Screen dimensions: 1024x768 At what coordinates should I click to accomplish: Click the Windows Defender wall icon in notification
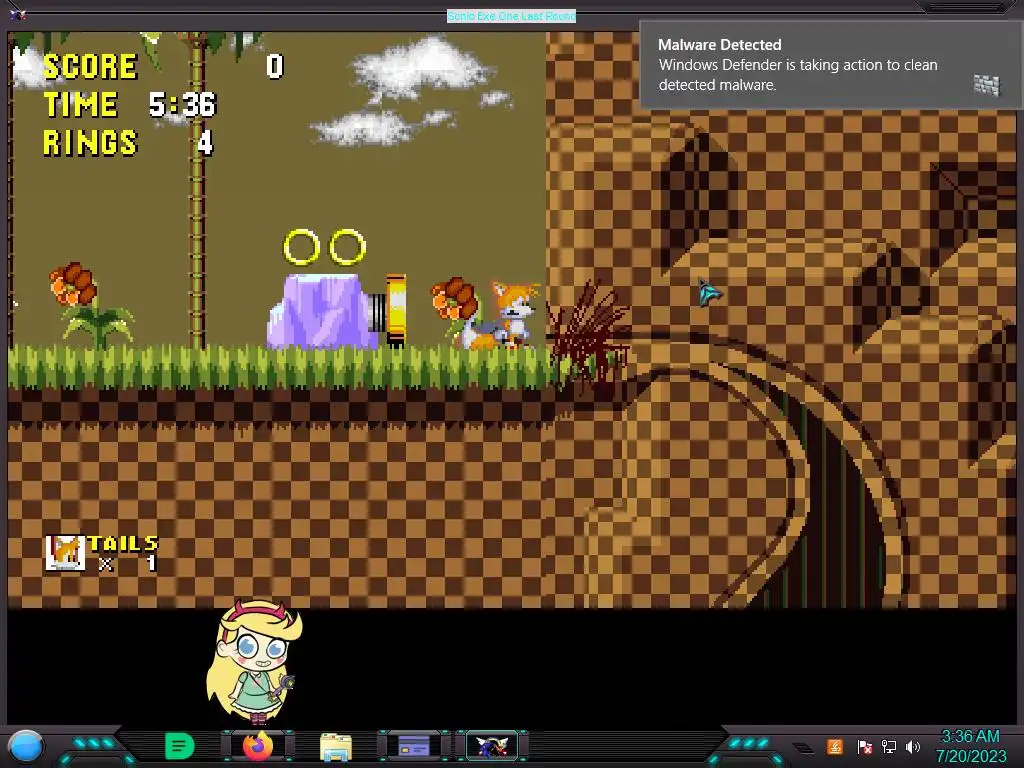pyautogui.click(x=986, y=84)
